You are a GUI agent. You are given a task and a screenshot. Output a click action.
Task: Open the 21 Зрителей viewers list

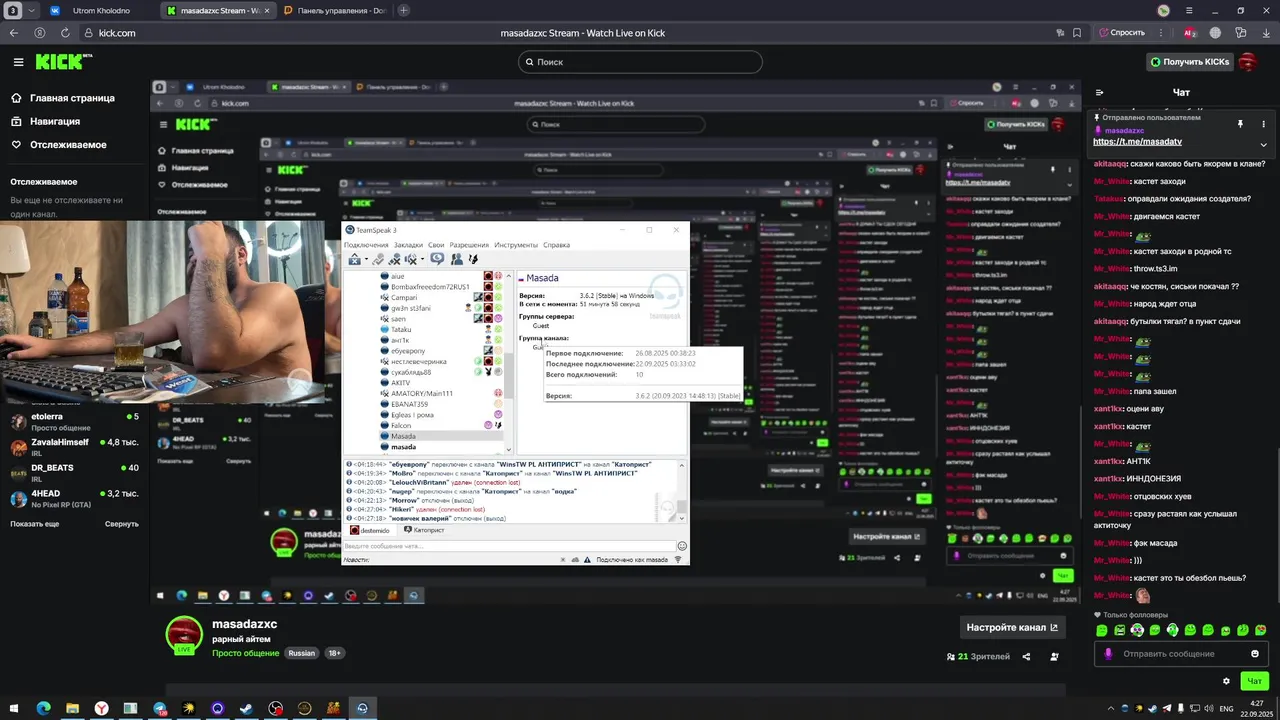coord(978,657)
